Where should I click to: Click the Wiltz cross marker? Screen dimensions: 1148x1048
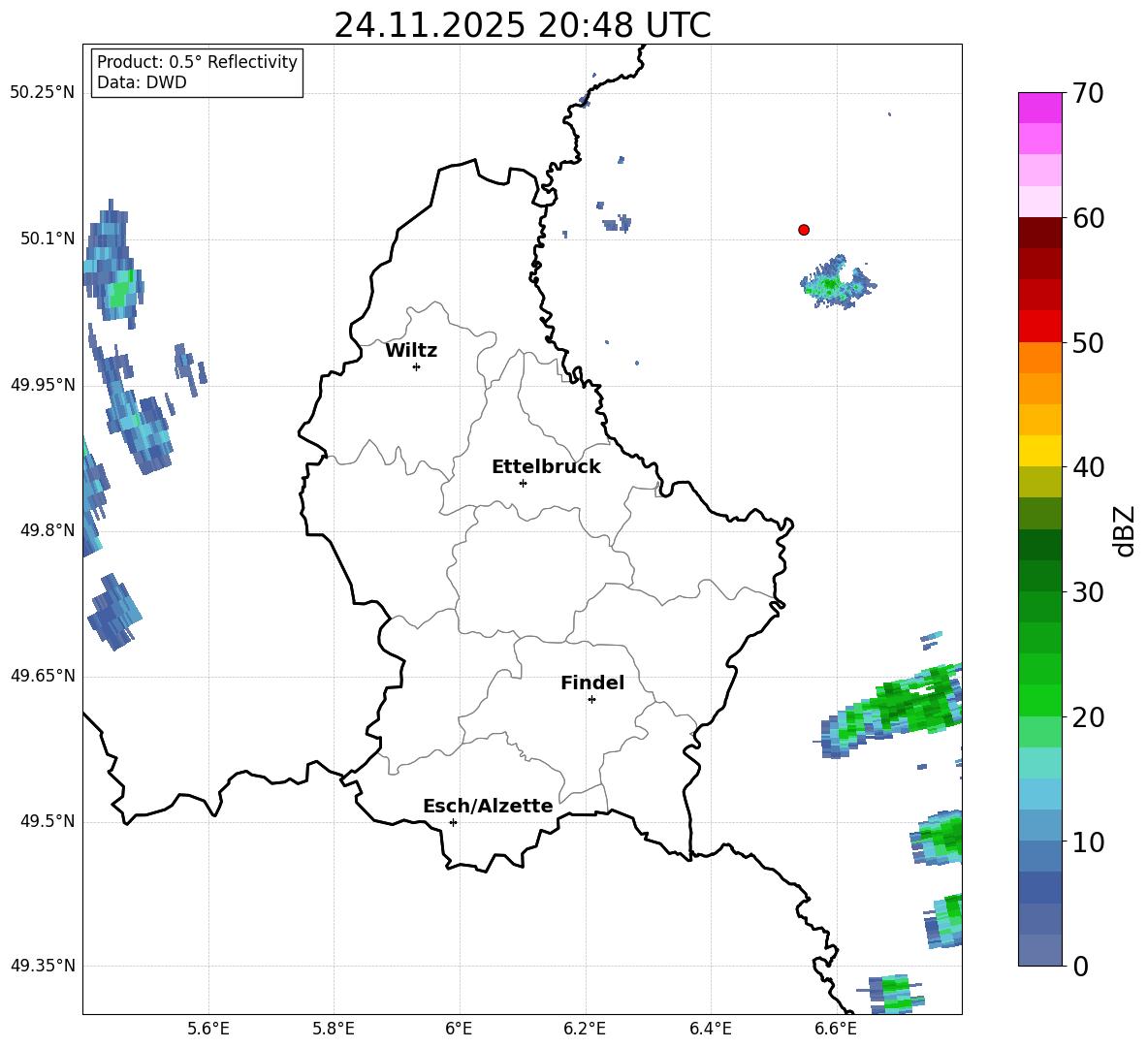tap(417, 366)
